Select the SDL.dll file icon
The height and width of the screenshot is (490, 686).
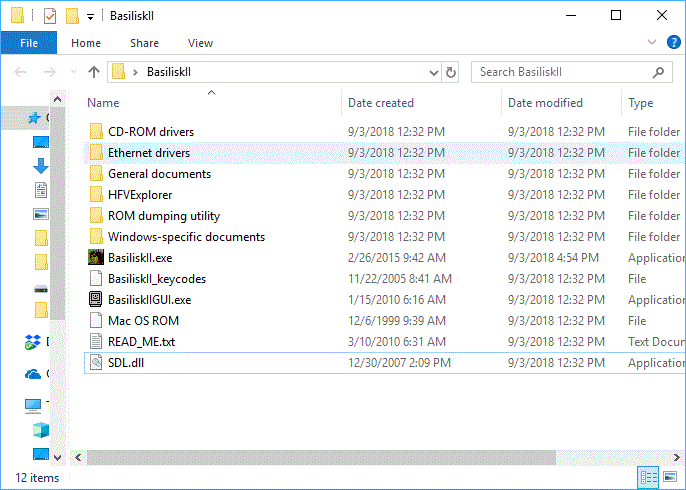click(96, 362)
